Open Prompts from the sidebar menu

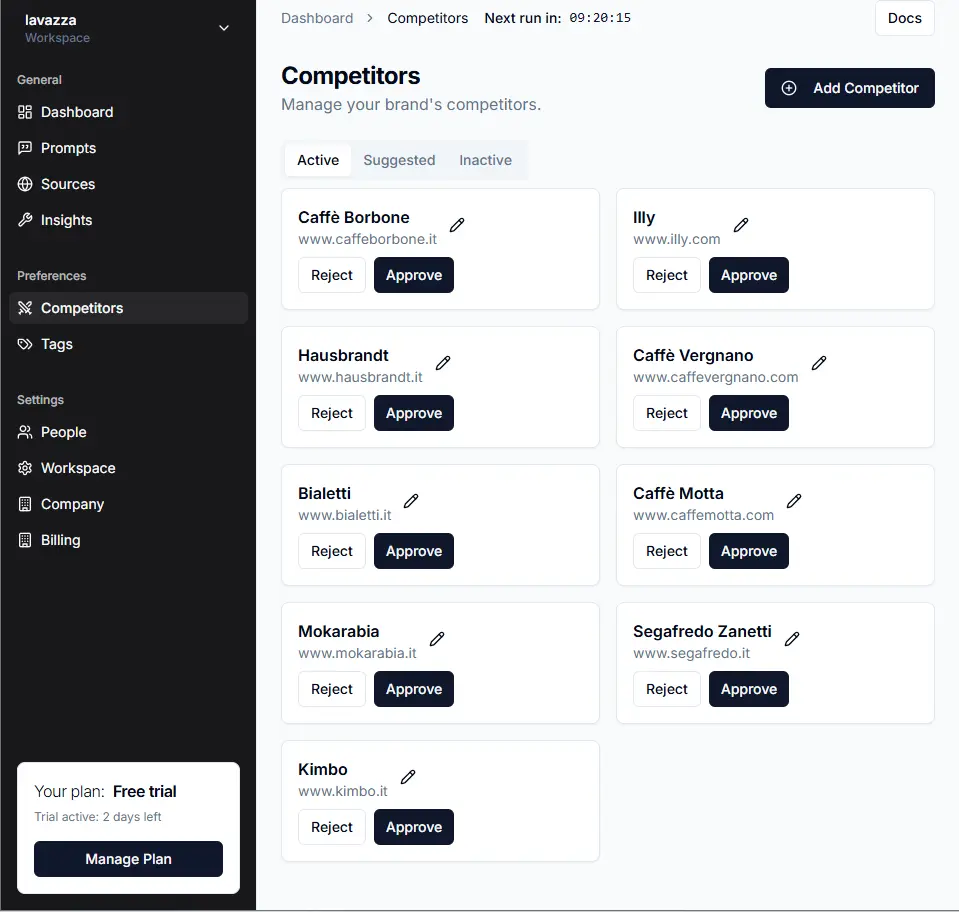point(128,148)
